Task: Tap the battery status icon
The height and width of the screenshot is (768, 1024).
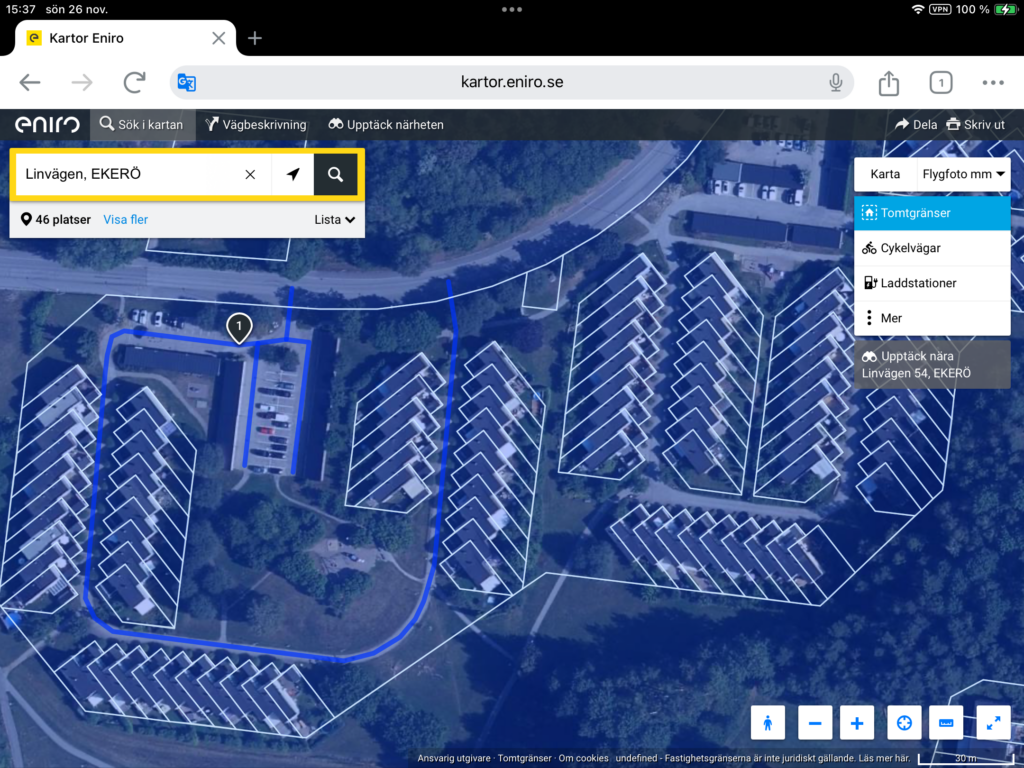Action: 1005,9
